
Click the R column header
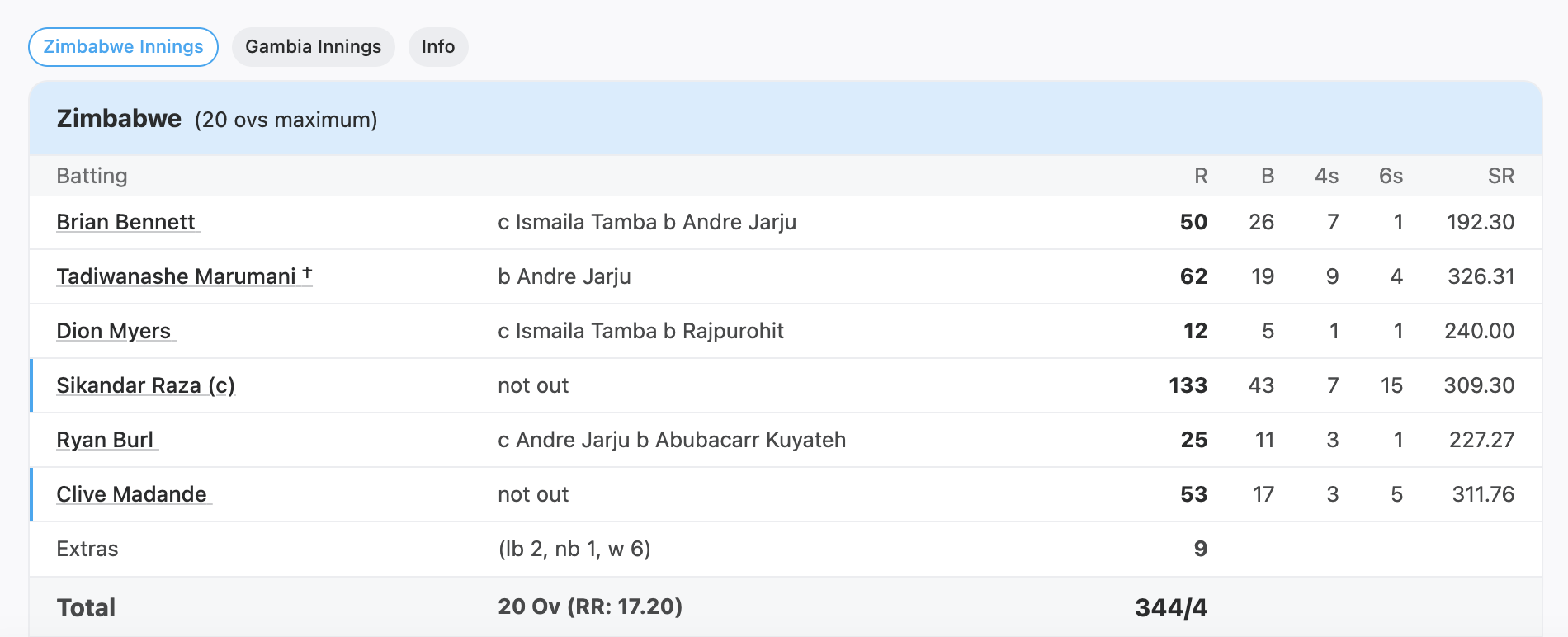point(1200,176)
